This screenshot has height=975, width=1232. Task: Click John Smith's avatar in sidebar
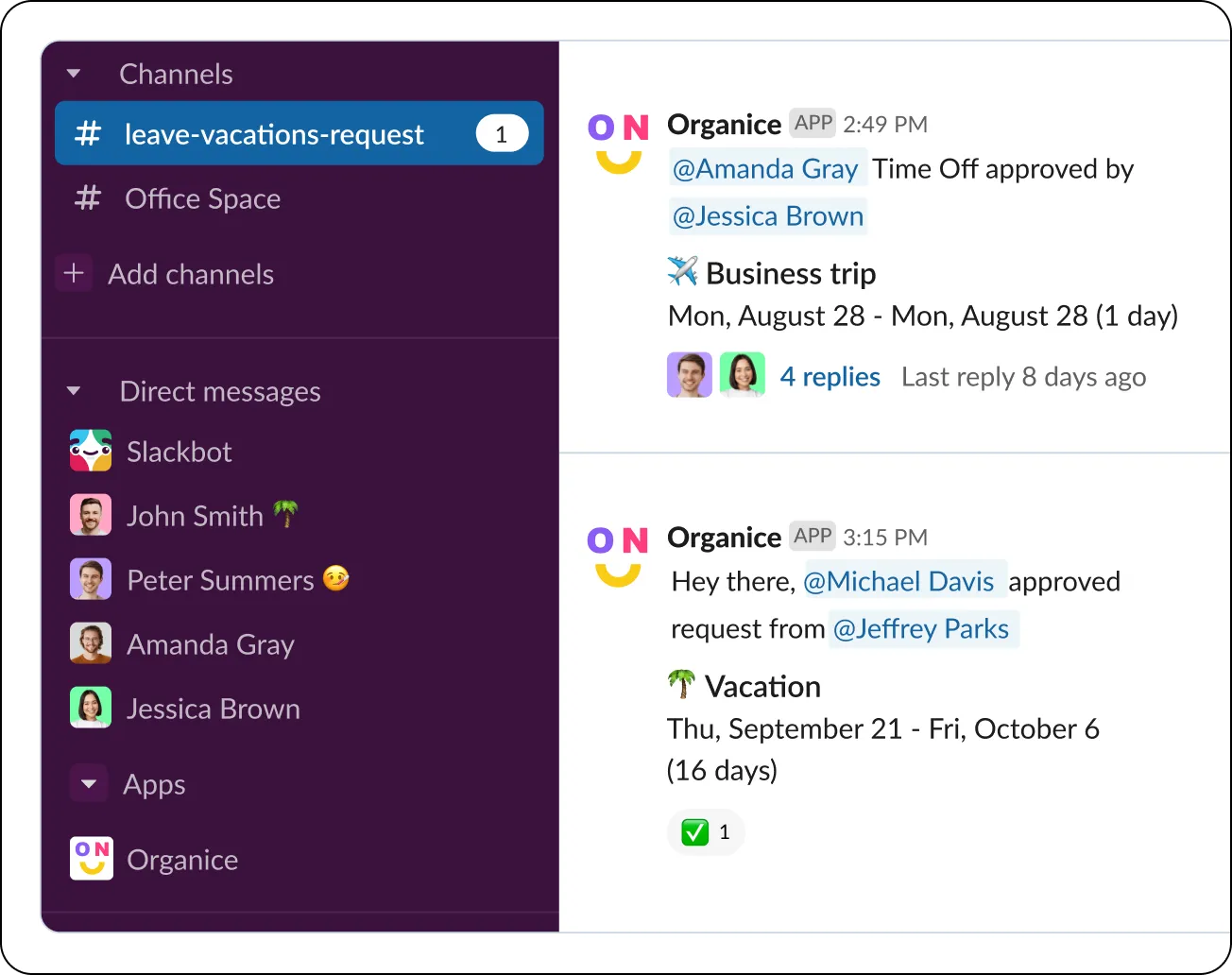(91, 515)
